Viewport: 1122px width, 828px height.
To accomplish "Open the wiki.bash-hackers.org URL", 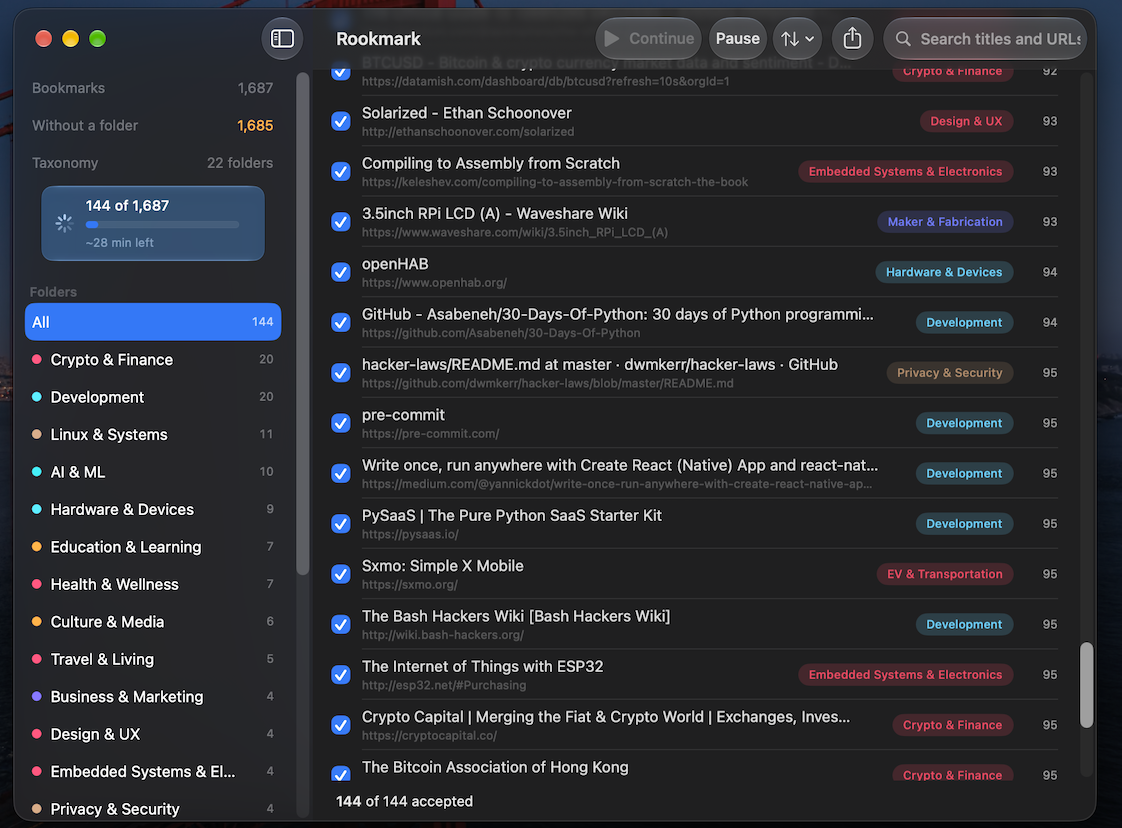I will point(443,635).
